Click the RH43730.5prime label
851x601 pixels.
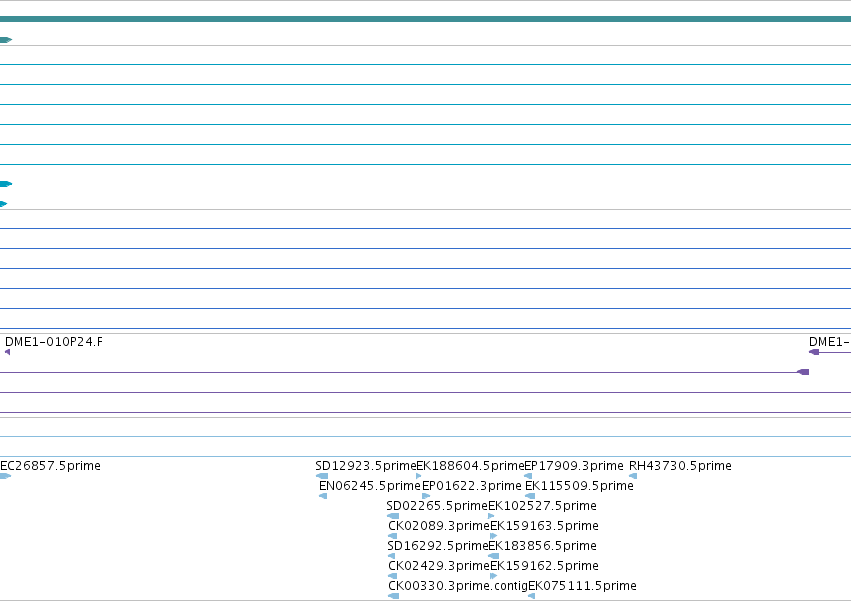[680, 466]
